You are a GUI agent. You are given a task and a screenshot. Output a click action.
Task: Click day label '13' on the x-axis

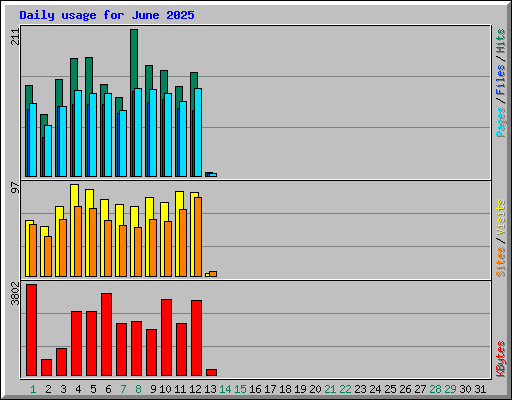click(210, 389)
